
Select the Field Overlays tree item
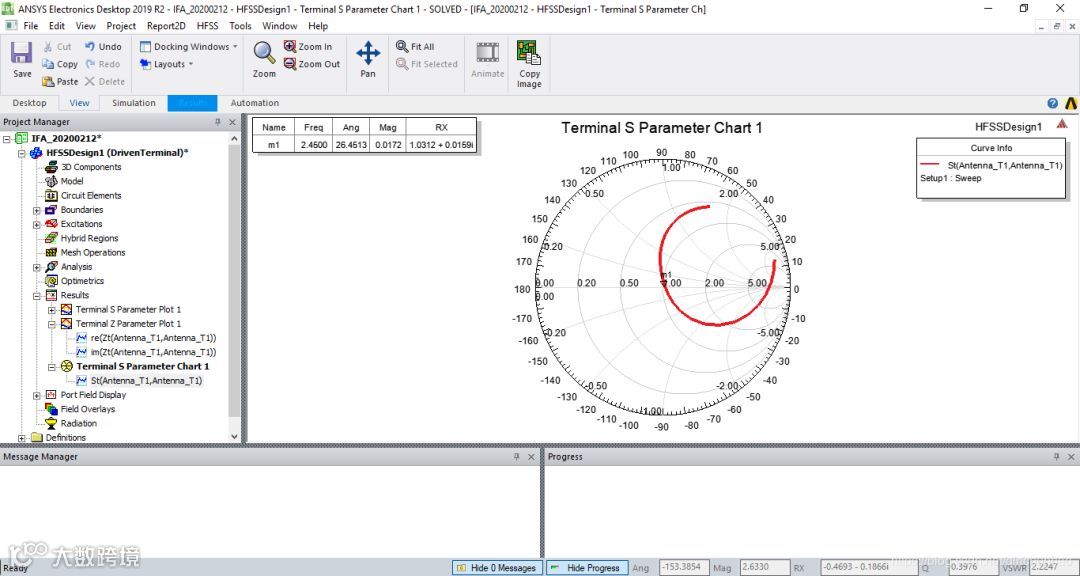tap(87, 409)
